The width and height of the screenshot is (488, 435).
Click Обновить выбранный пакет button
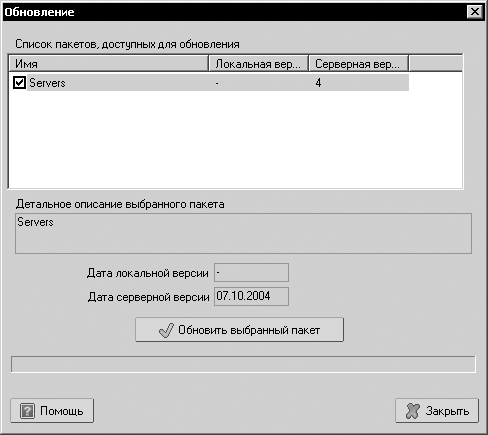239,330
